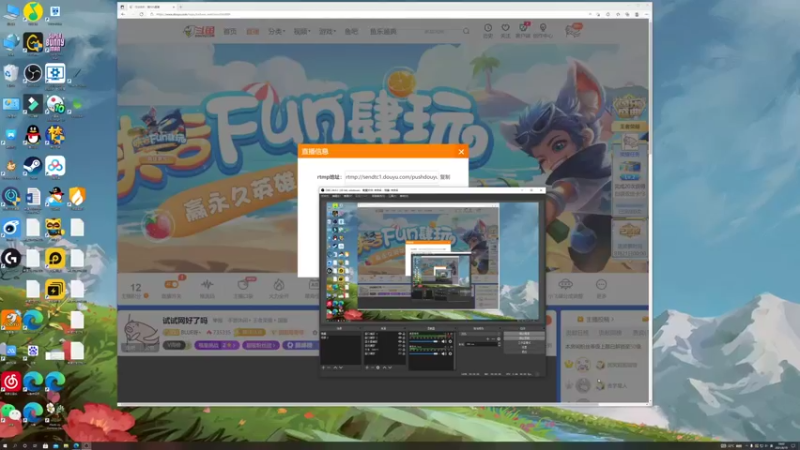The height and width of the screenshot is (450, 800).
Task: Close the 直播信息 dialog
Action: pos(461,152)
